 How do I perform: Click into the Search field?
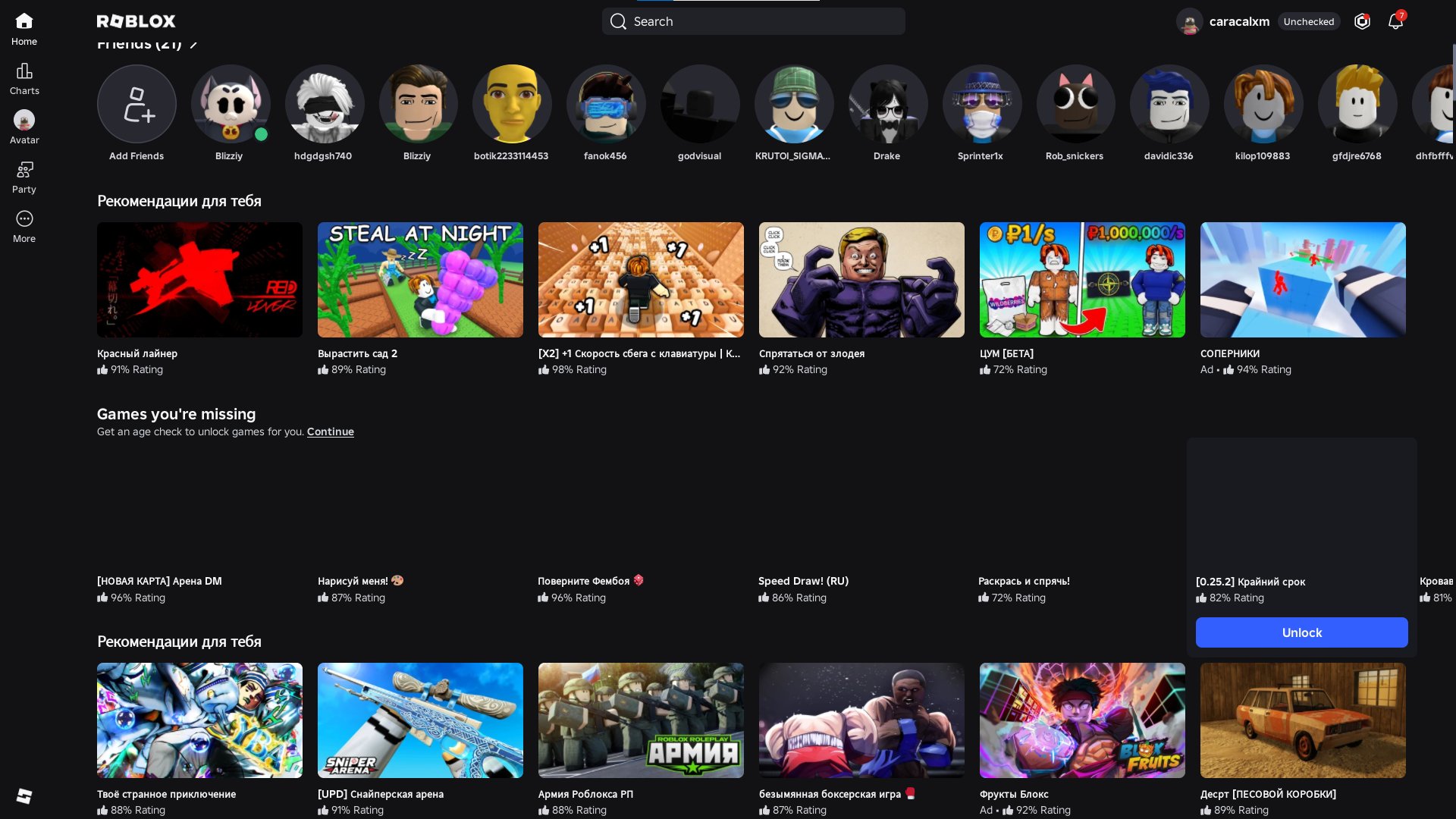coord(754,21)
